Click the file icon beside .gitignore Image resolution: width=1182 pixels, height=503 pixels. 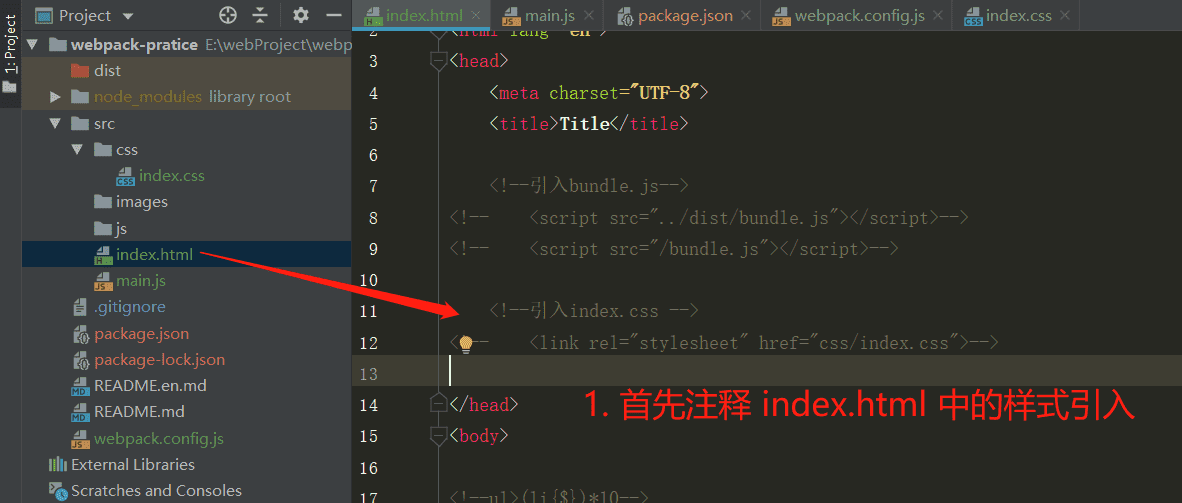coord(81,308)
